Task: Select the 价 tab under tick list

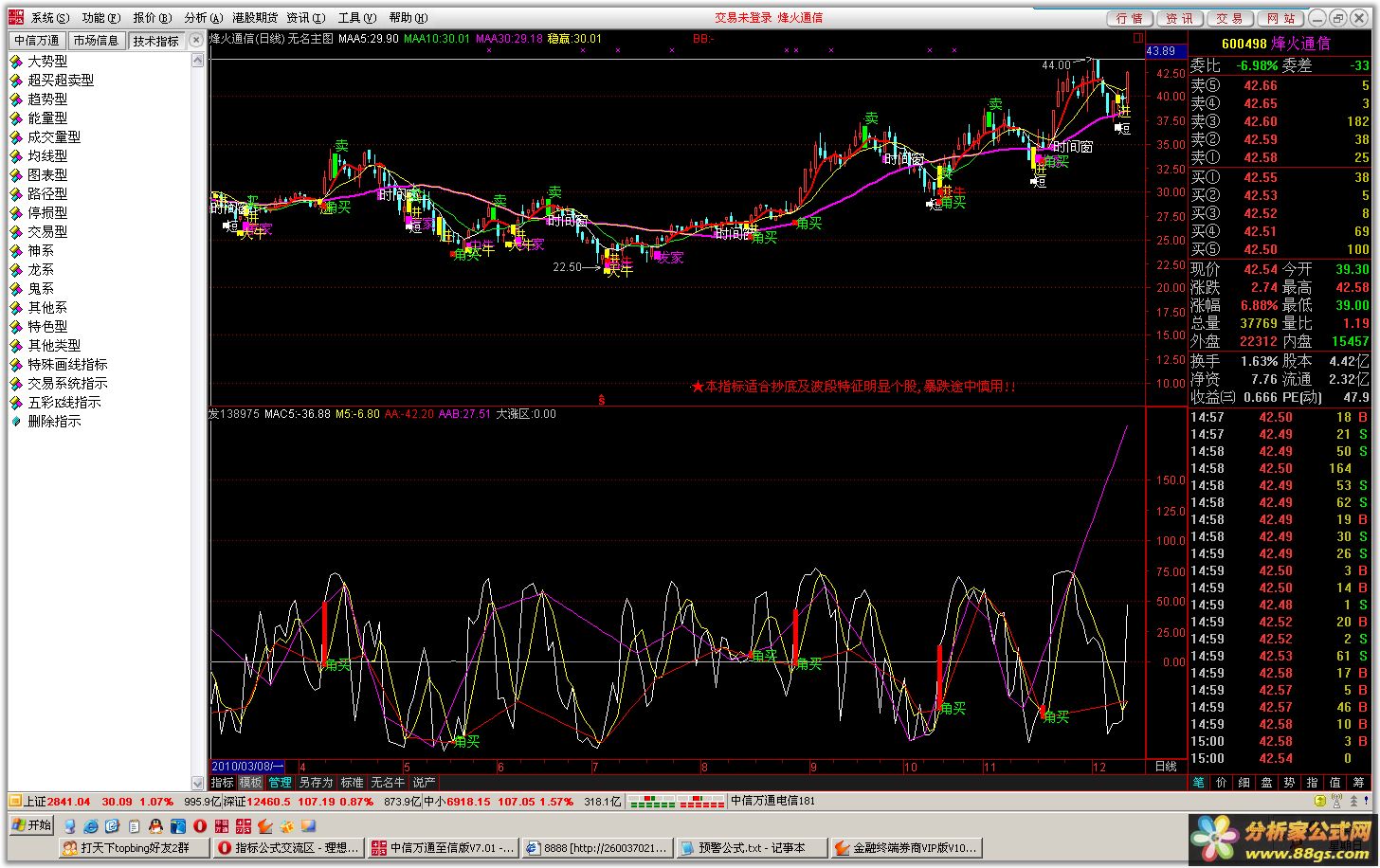Action: [1221, 783]
